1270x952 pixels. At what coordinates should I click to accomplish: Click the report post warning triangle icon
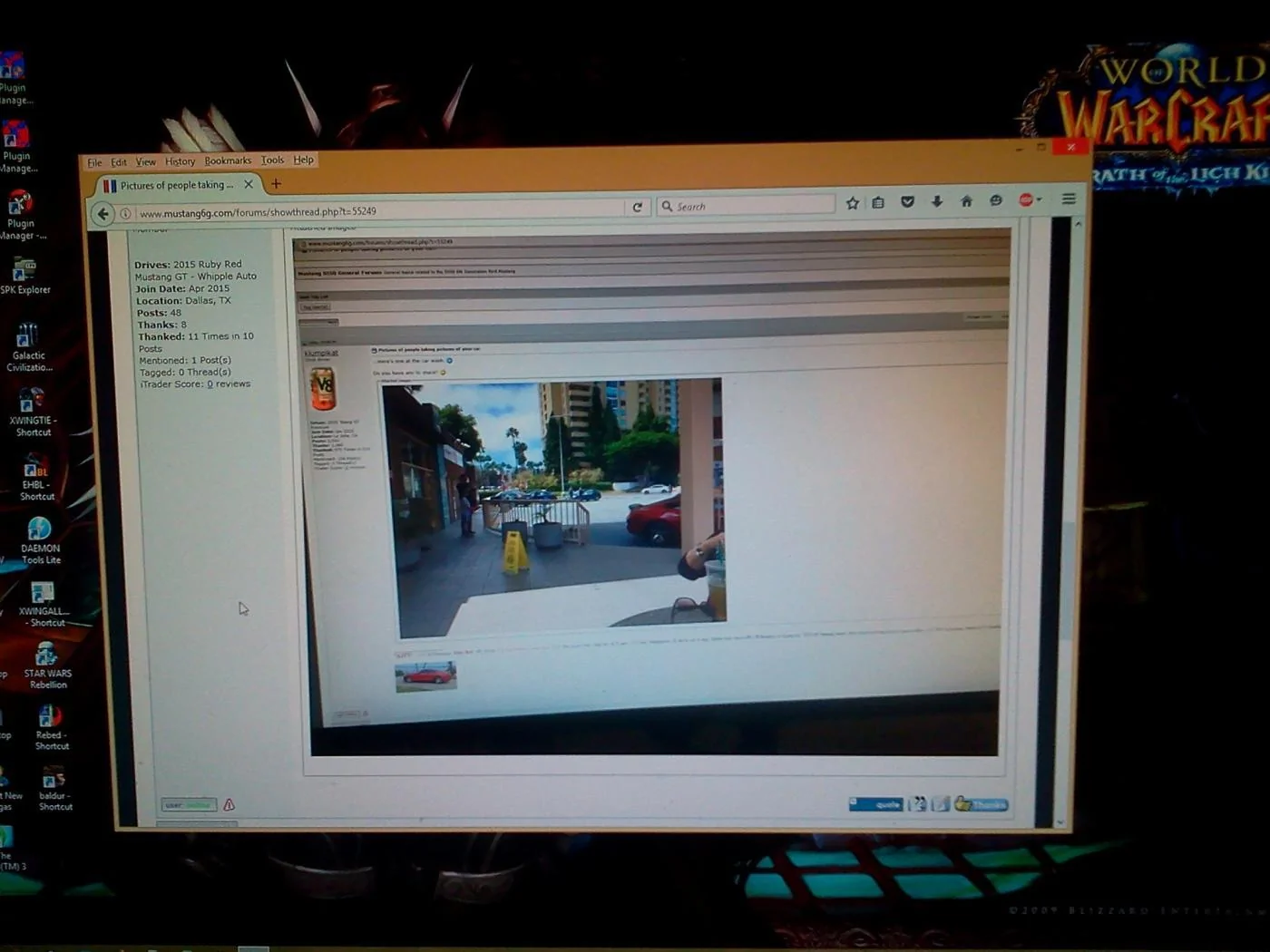pyautogui.click(x=229, y=804)
